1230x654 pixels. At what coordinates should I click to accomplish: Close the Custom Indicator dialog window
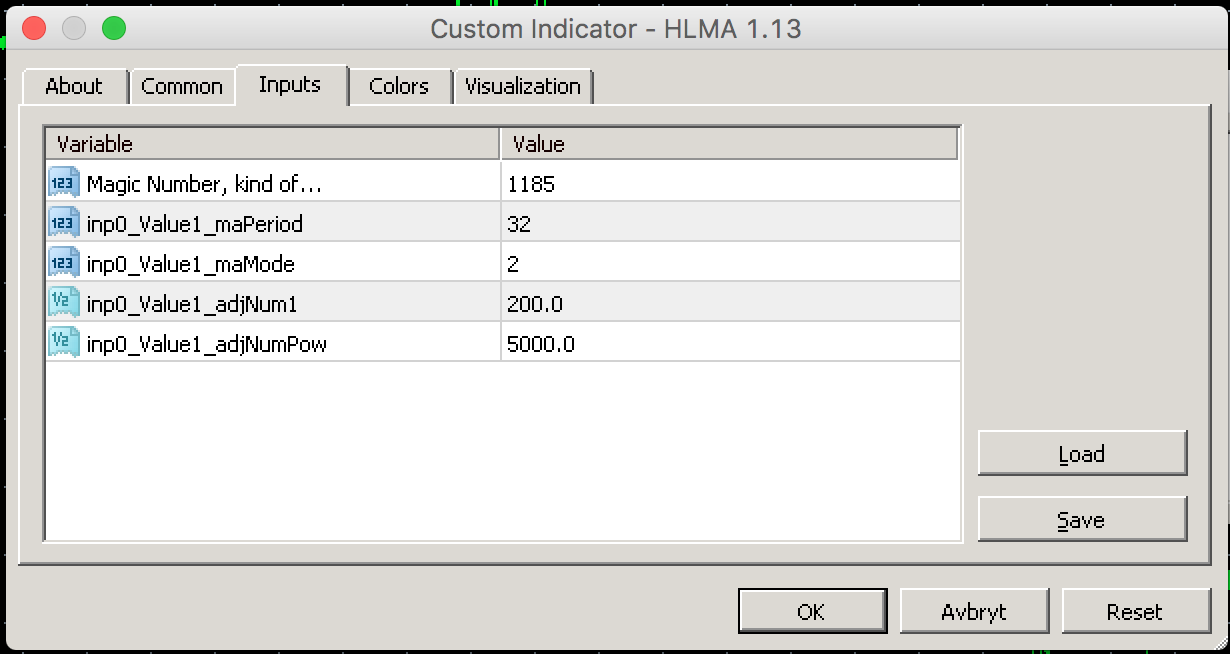[34, 28]
